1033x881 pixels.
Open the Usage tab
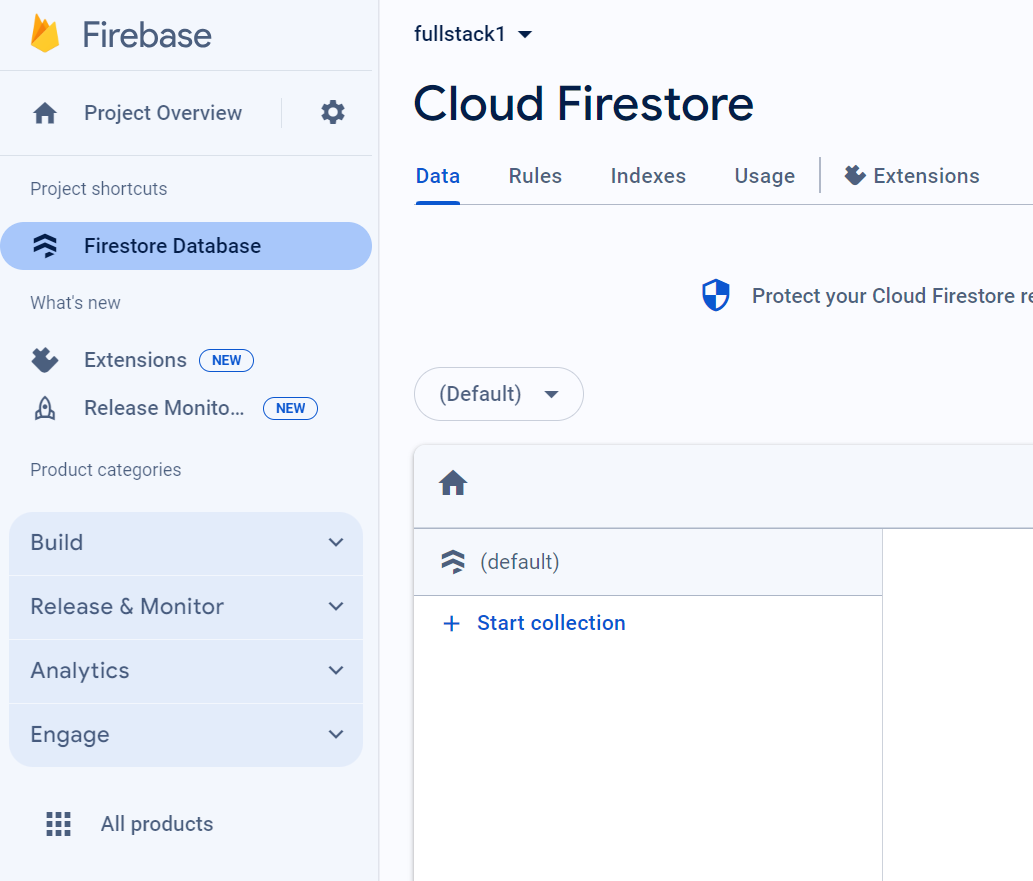pos(763,175)
